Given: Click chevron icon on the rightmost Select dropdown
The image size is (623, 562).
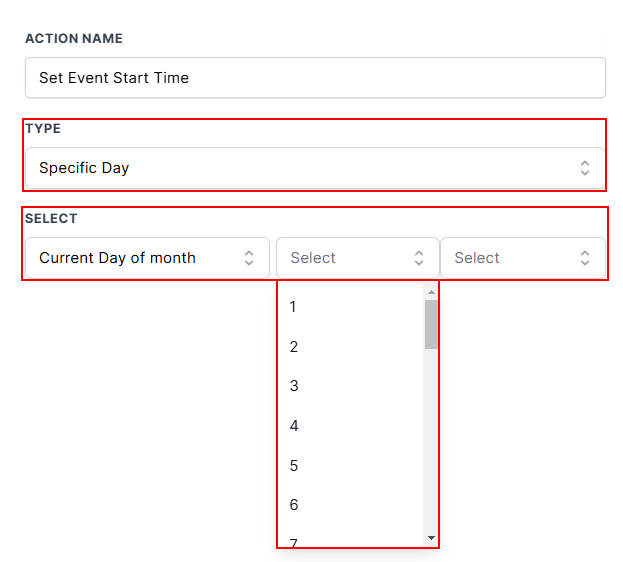Looking at the screenshot, I should 585,258.
